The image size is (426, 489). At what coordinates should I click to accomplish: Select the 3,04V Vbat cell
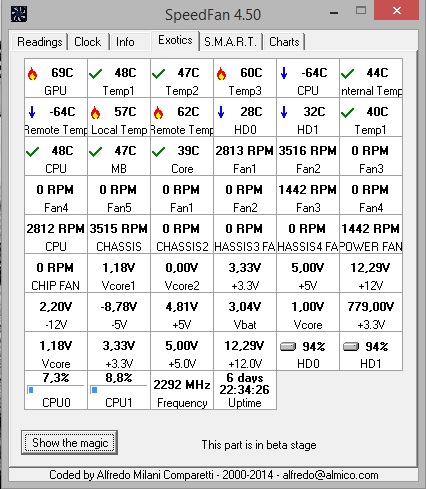click(245, 312)
